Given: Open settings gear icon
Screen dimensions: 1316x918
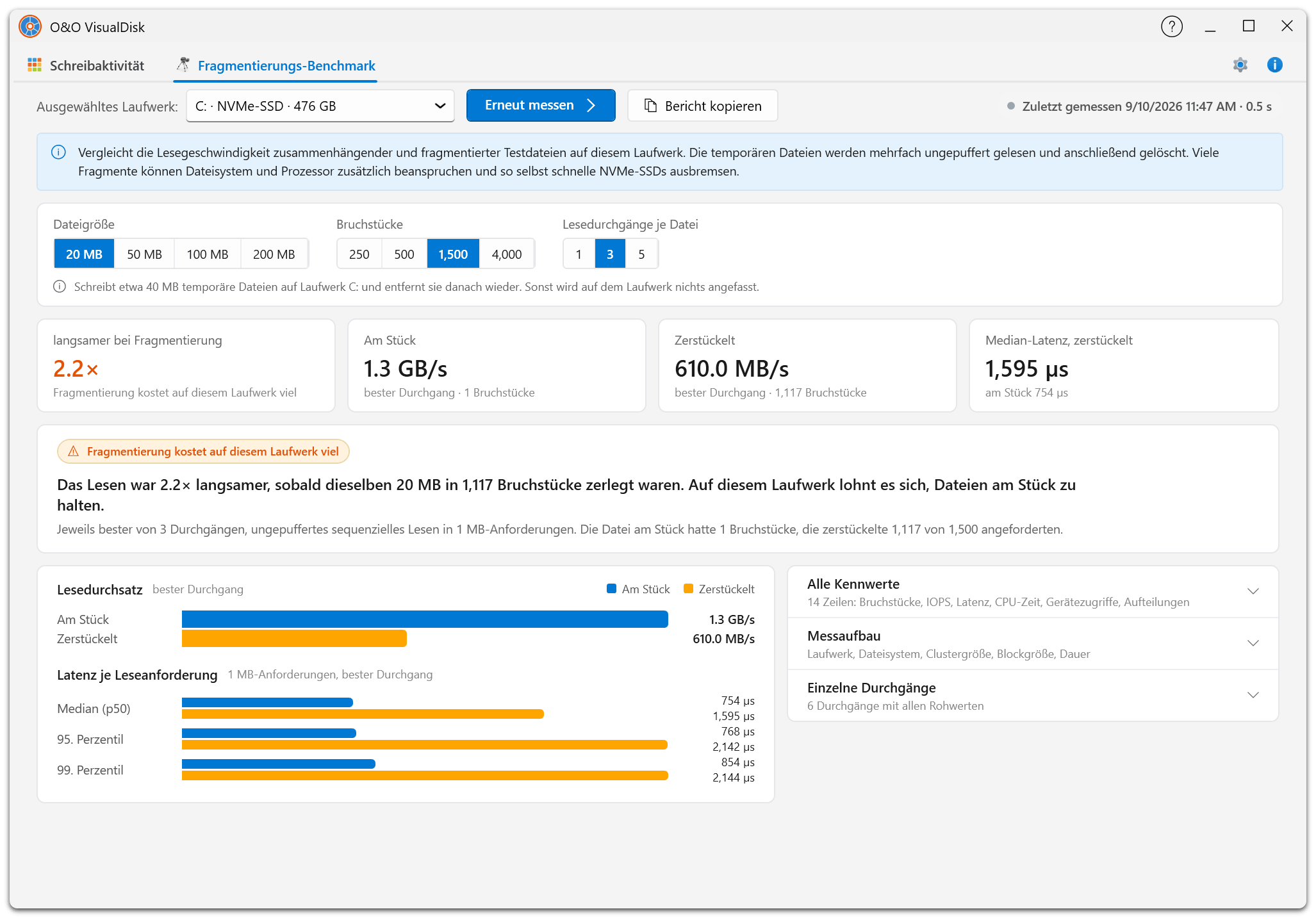Looking at the screenshot, I should click(1240, 65).
